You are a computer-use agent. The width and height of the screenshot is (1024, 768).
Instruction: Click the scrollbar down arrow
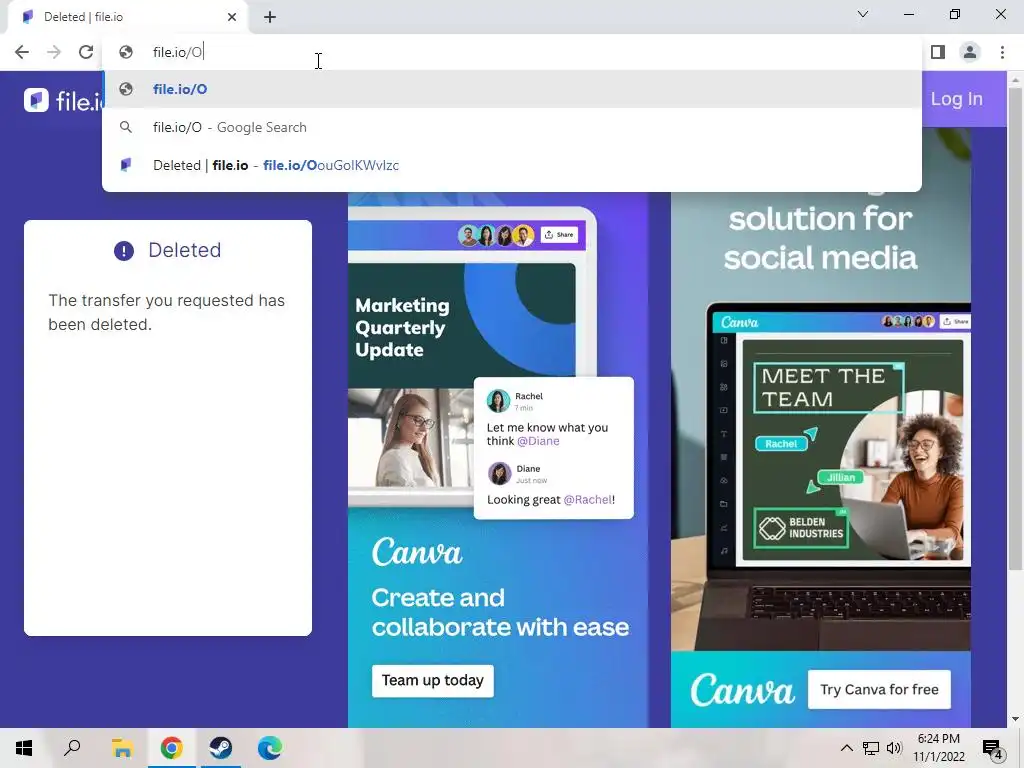(x=1015, y=720)
